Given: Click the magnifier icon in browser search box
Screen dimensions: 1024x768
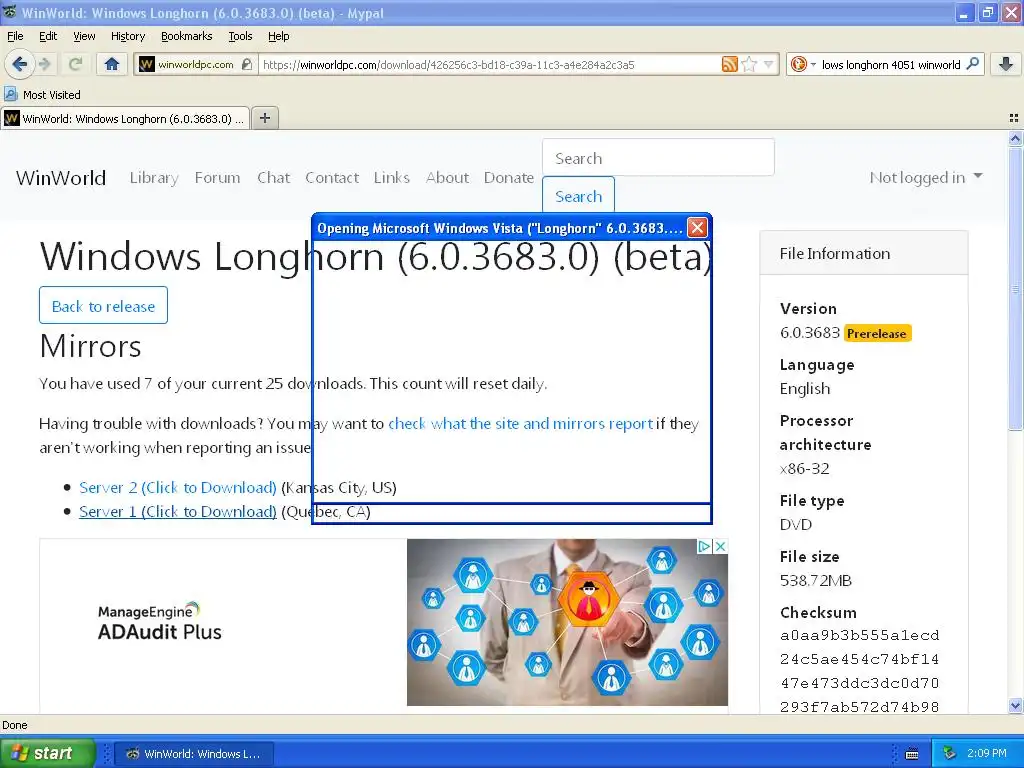Looking at the screenshot, I should (972, 63).
